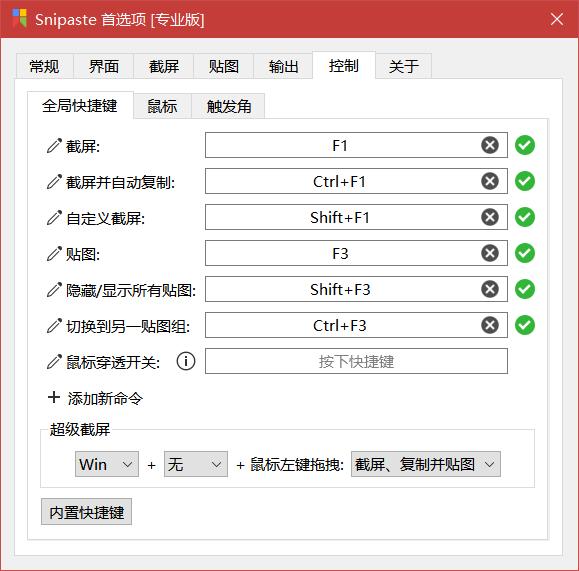The width and height of the screenshot is (579, 571).
Task: Switch to the 触发角 sub-tab
Action: click(228, 106)
